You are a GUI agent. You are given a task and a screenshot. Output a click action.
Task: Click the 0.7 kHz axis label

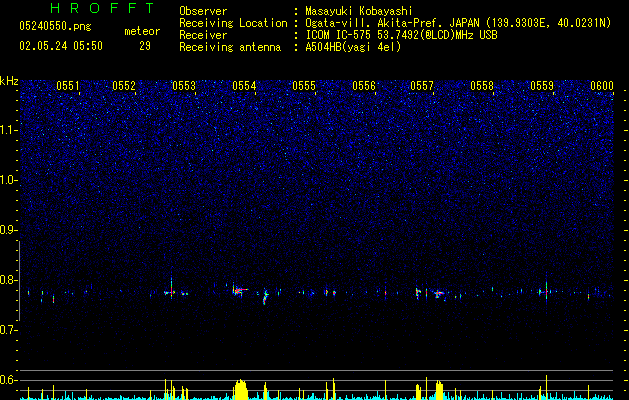click(8, 330)
